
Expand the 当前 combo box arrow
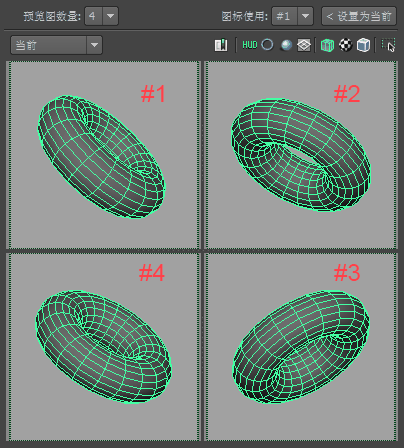coord(94,45)
